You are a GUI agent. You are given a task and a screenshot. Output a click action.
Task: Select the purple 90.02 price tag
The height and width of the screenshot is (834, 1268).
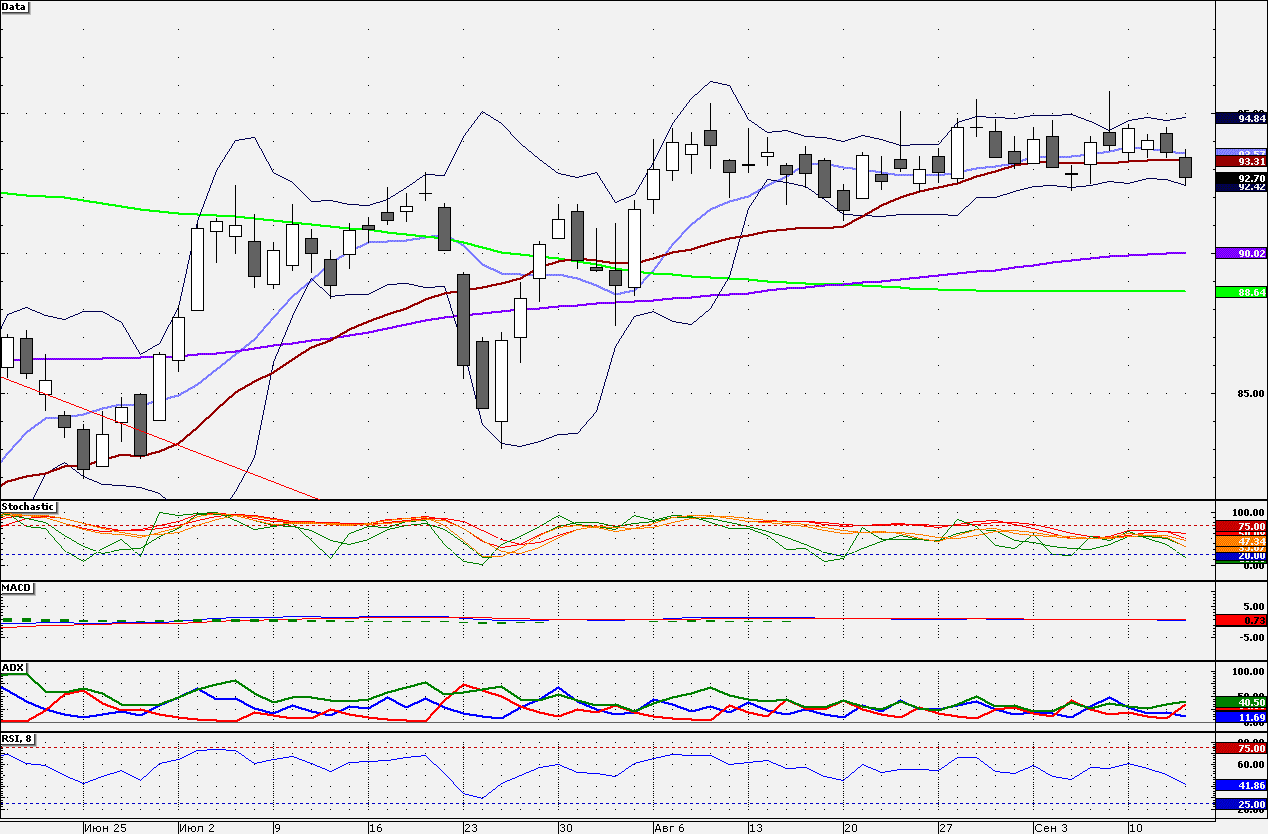point(1241,254)
